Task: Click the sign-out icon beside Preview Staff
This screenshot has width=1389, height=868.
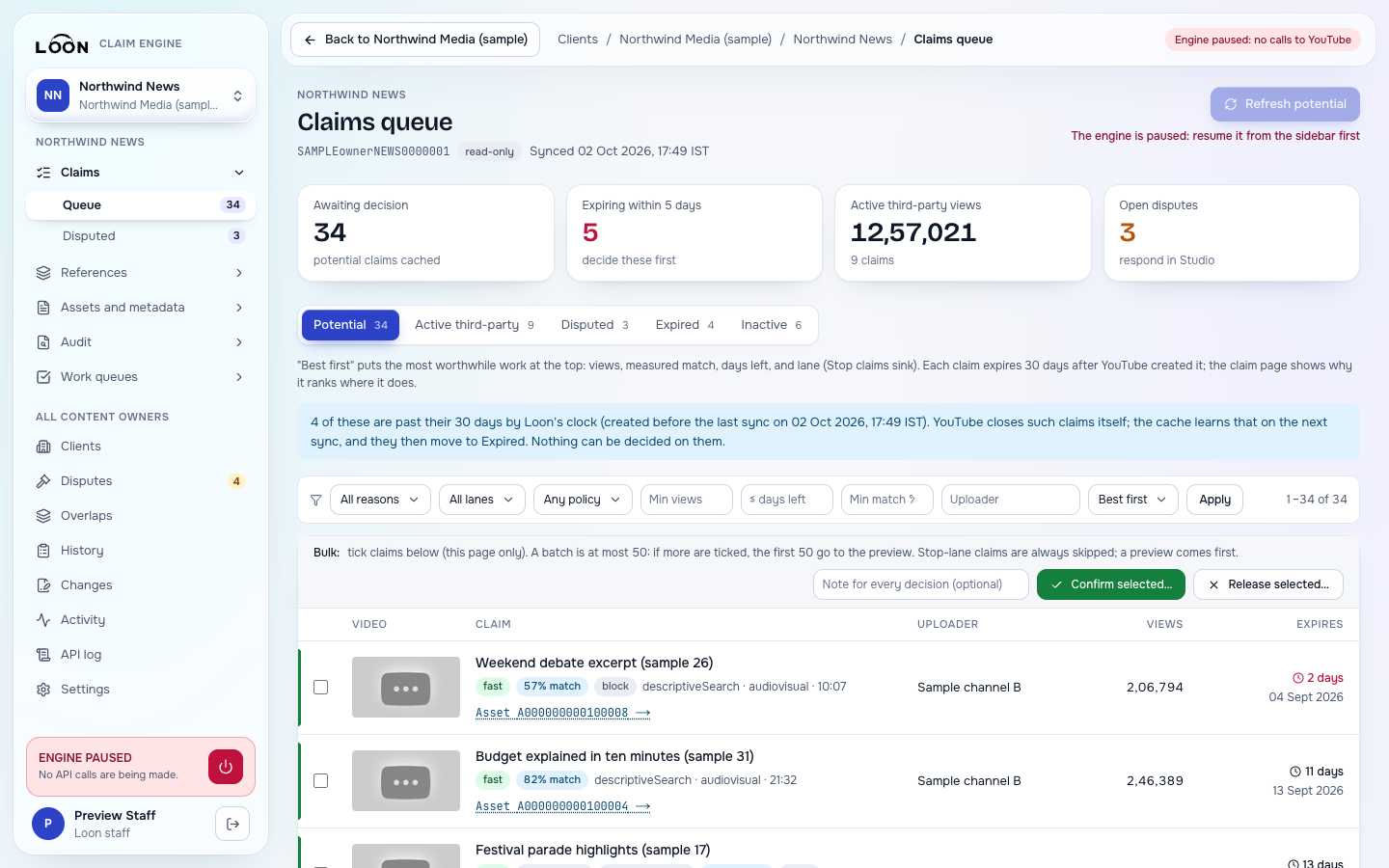Action: 232,824
